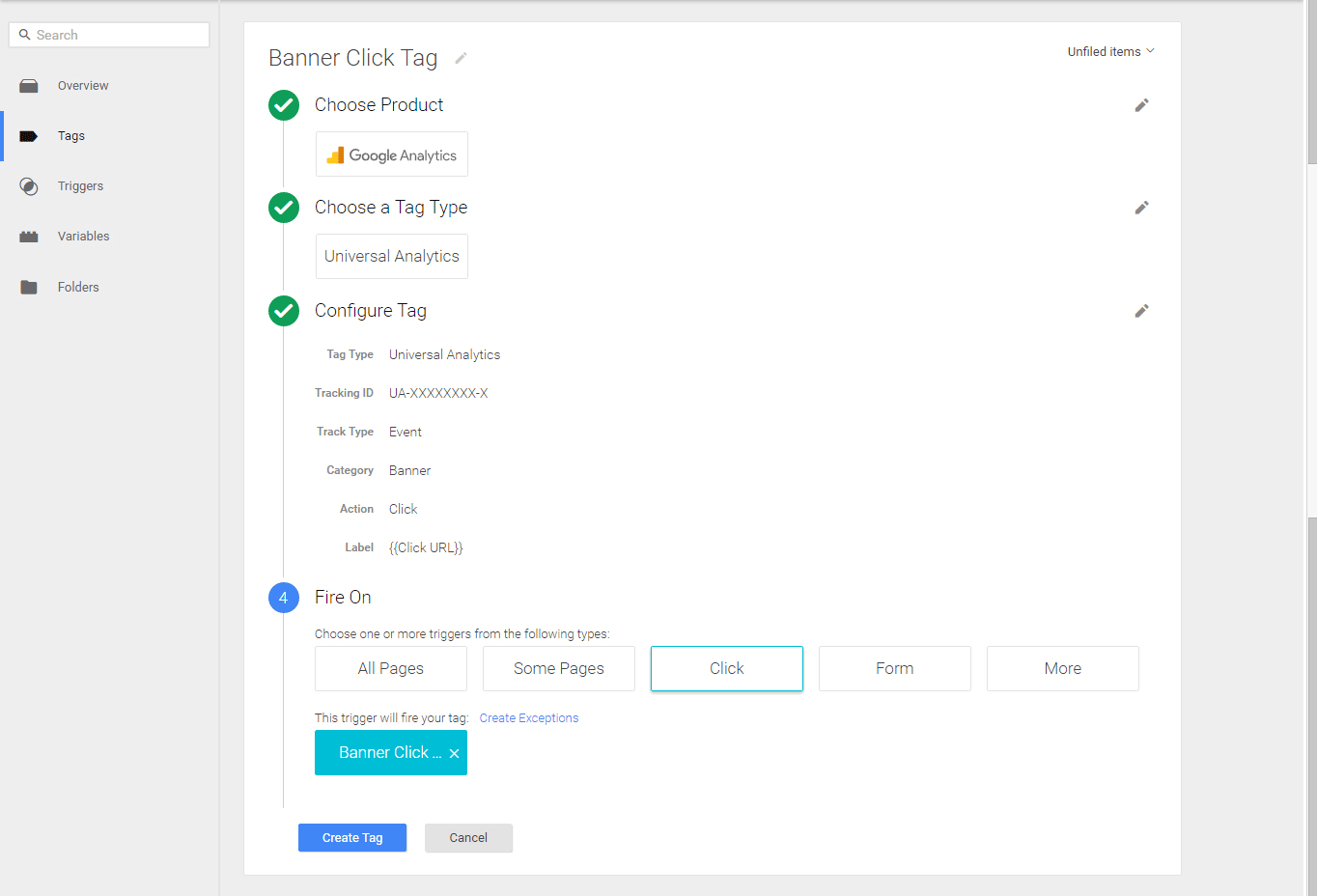Viewport: 1317px width, 896px height.
Task: Select the Some Pages trigger type
Action: (558, 668)
